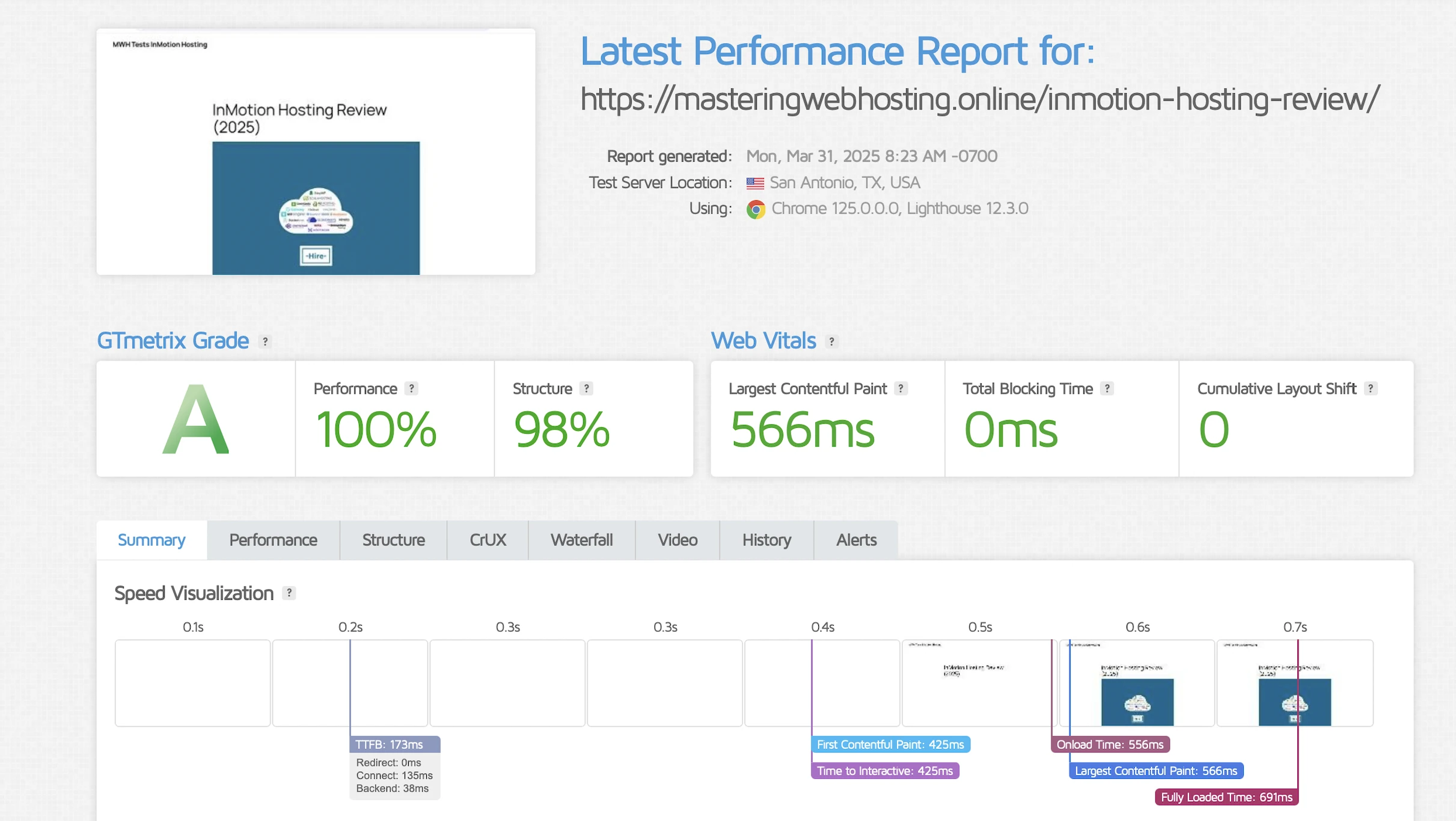Open the Waterfall tab
This screenshot has width=1456, height=821.
click(581, 540)
